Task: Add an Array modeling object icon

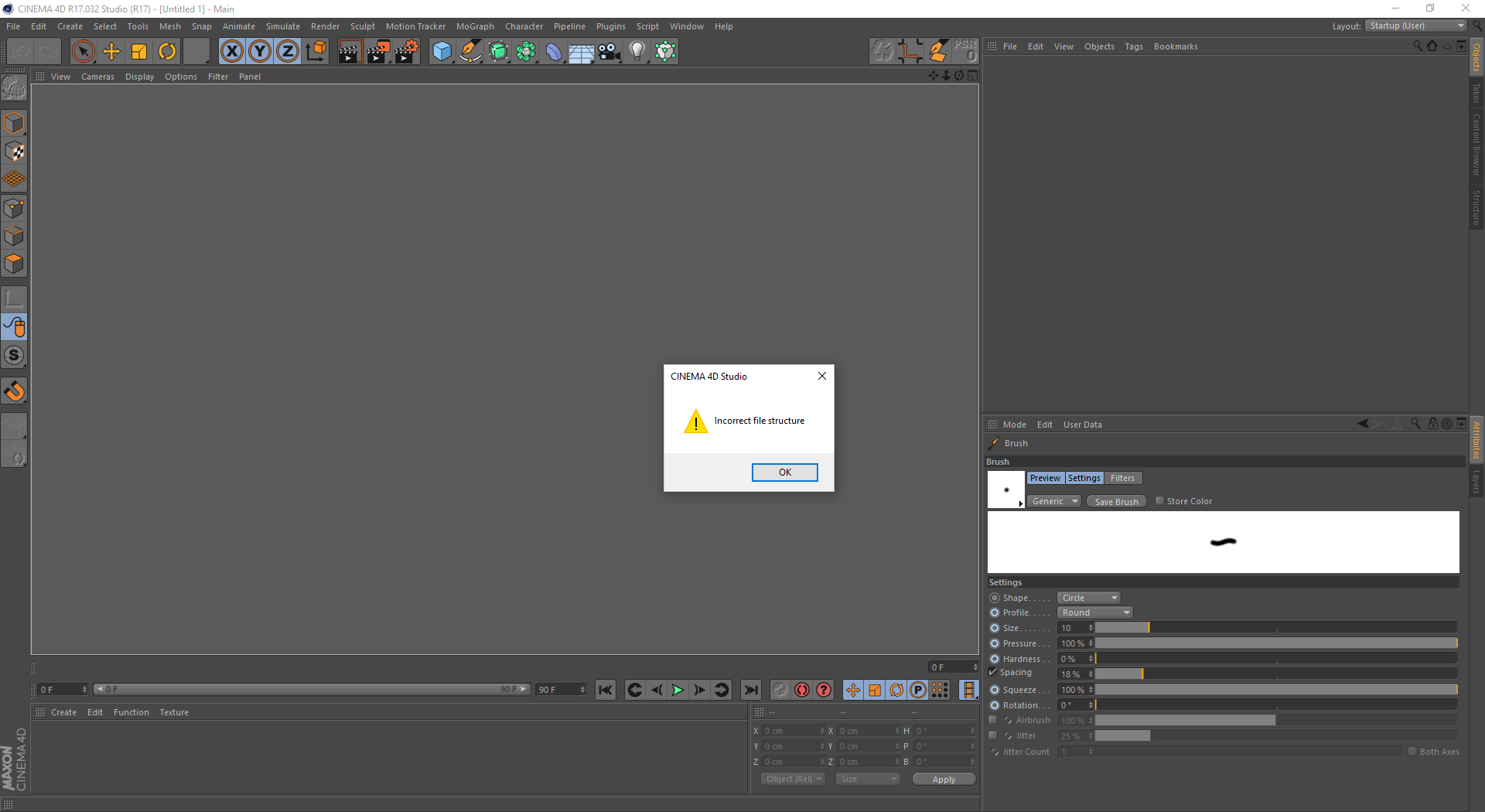Action: pos(526,52)
